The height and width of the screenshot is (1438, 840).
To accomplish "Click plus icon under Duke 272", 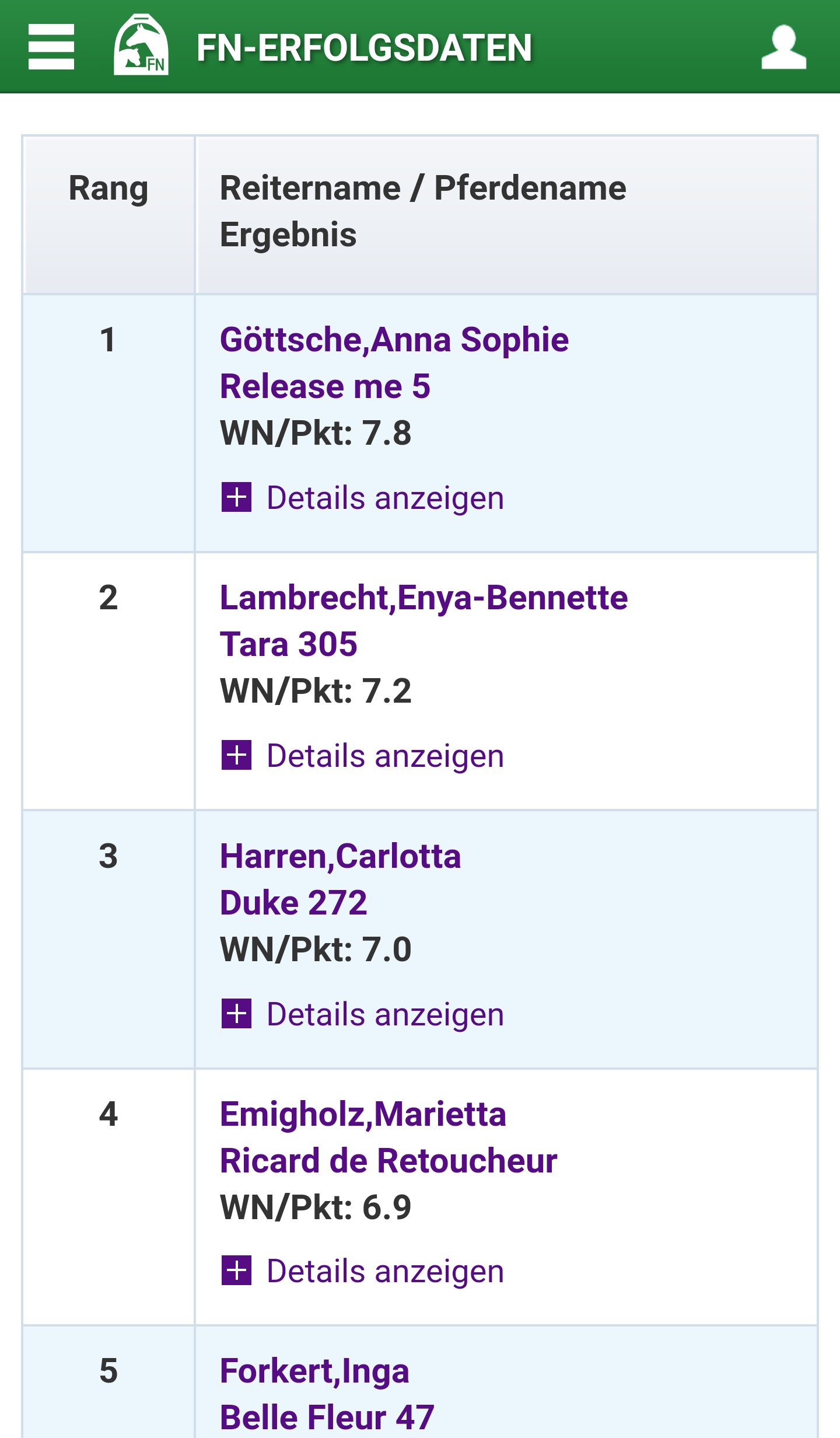I will pos(236,1014).
